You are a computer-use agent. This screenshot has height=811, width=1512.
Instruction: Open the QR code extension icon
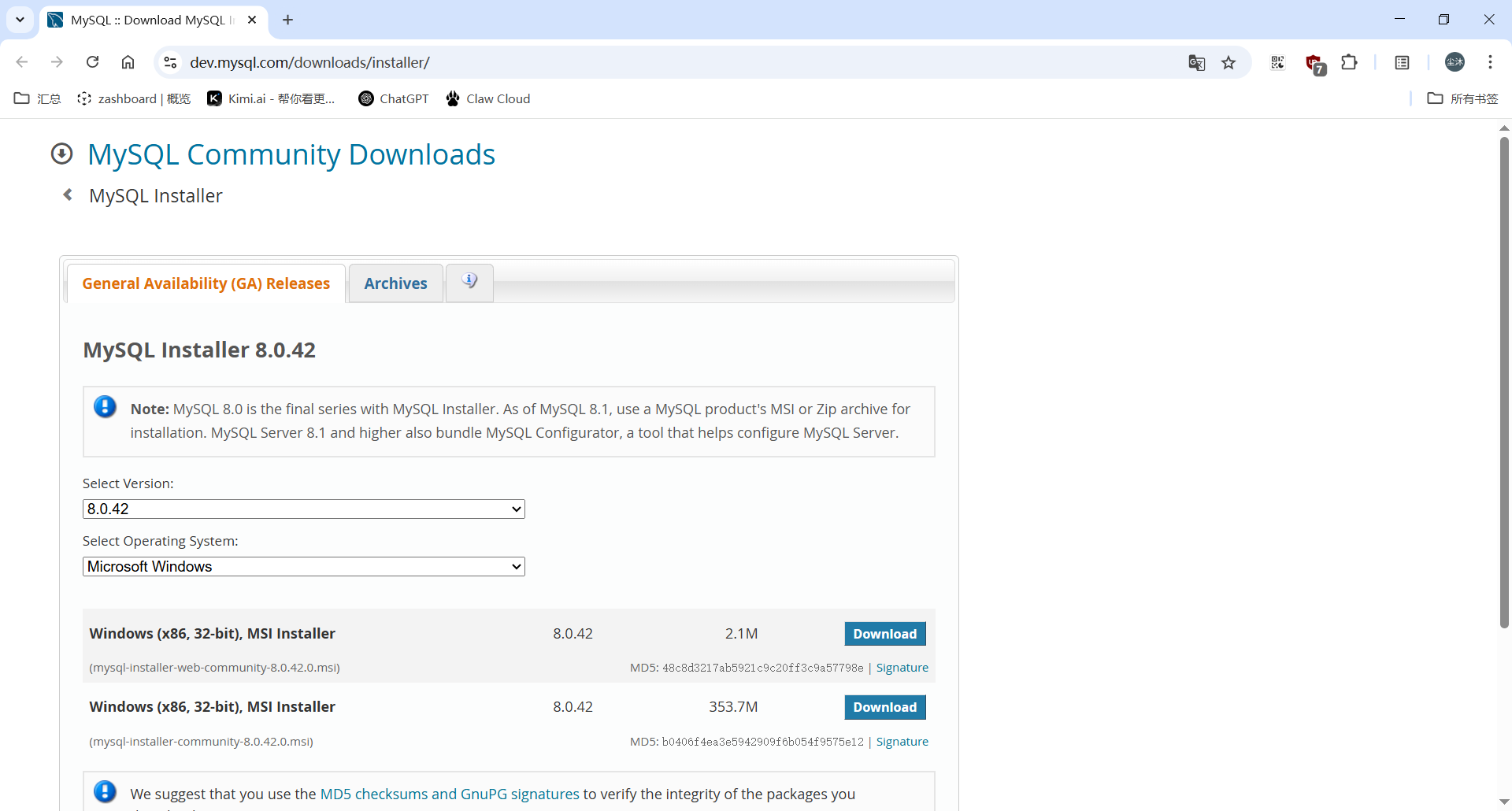[x=1277, y=62]
